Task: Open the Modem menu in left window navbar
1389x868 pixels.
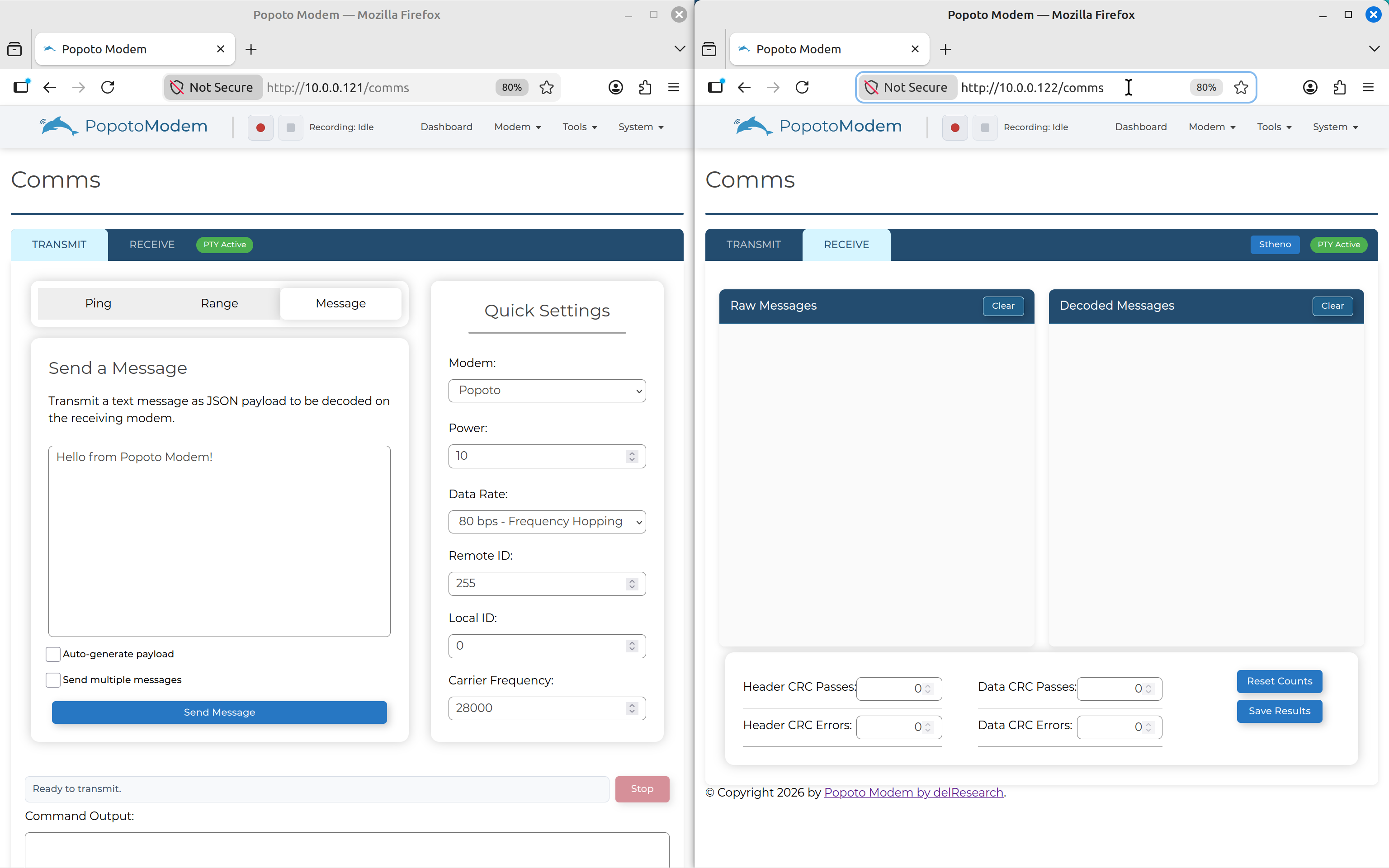Action: point(517,127)
